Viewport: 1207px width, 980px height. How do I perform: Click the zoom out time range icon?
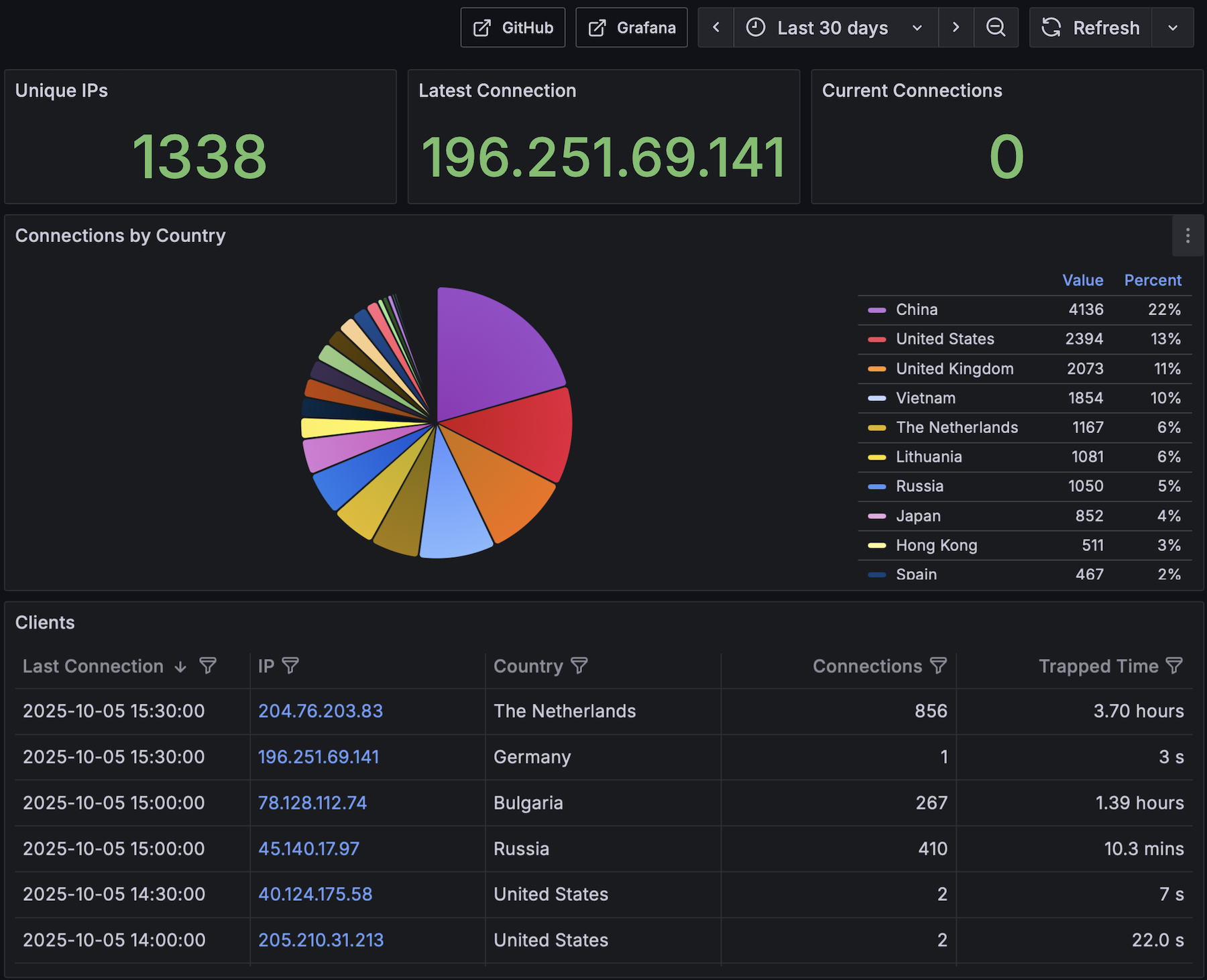(996, 27)
